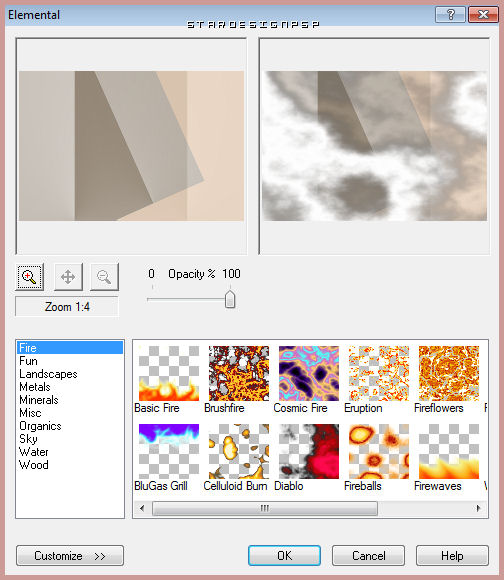The height and width of the screenshot is (580, 504).
Task: Select the pan move arrows tool
Action: 68,277
